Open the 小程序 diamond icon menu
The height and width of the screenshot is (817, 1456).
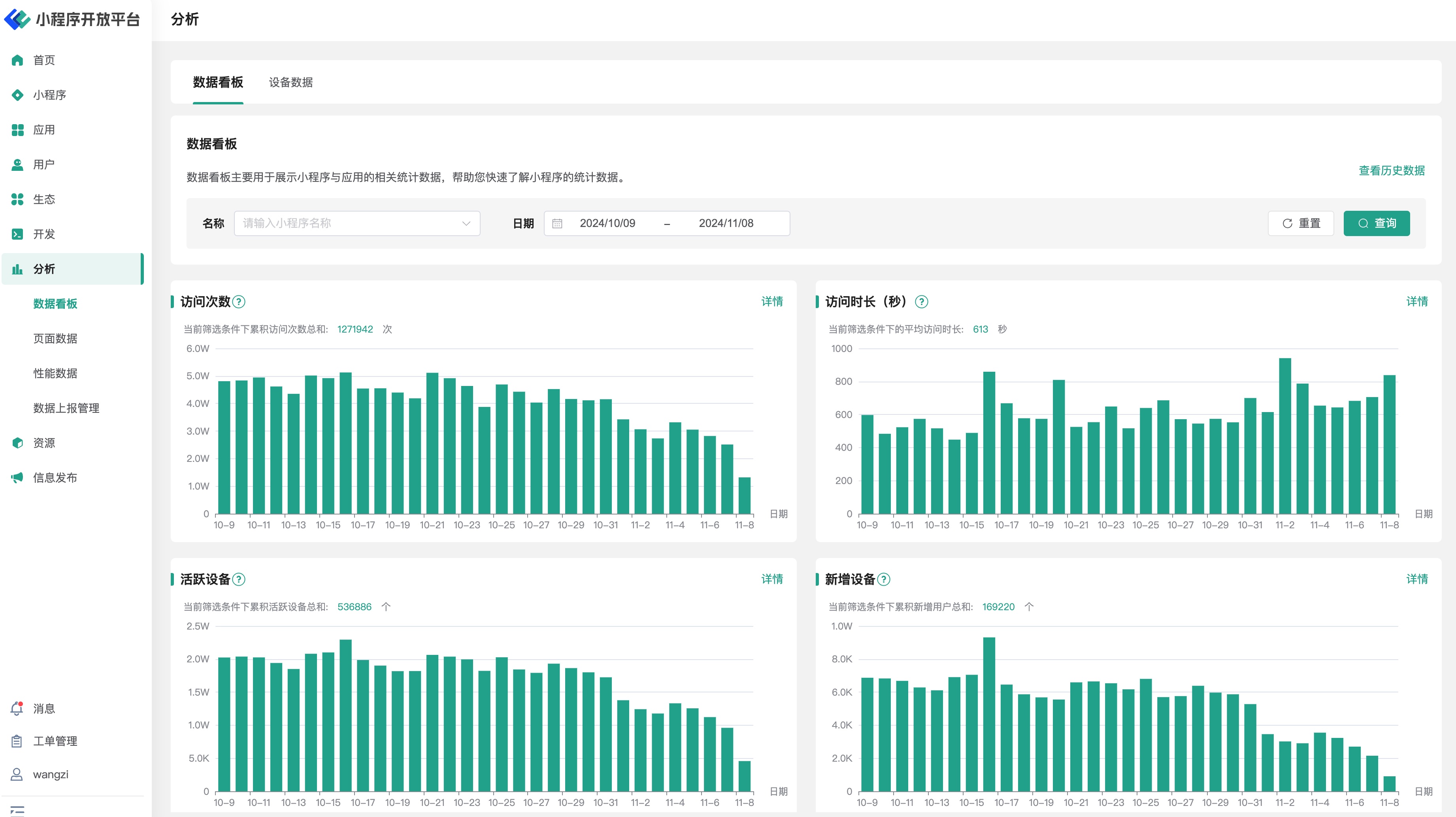coord(17,95)
